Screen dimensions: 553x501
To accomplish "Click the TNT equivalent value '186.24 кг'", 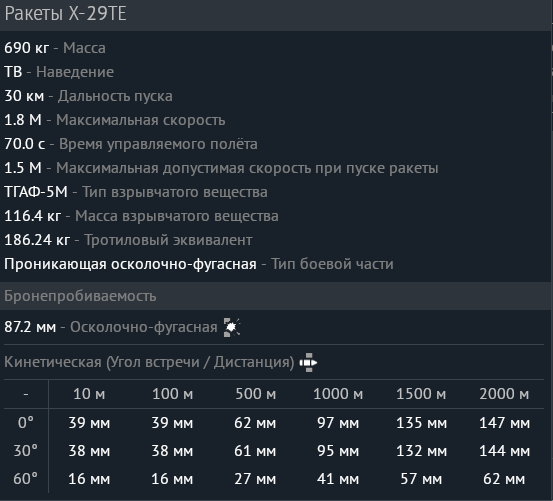I will 37,240.
